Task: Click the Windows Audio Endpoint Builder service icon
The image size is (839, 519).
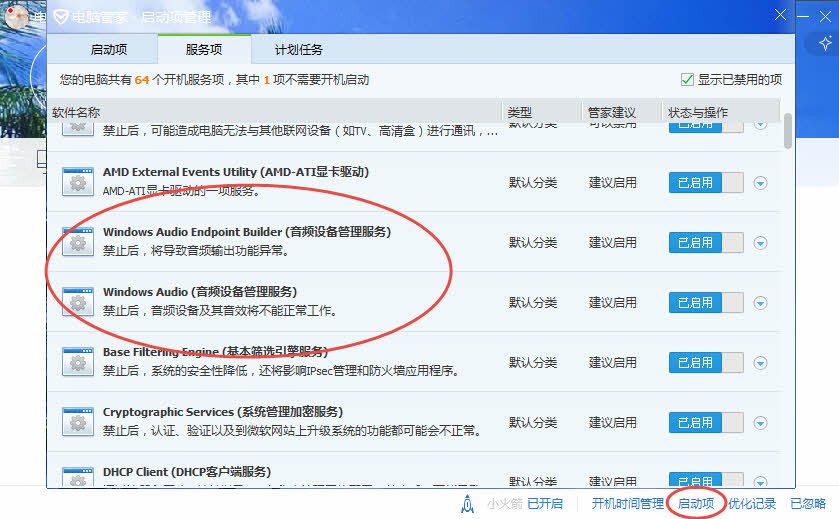Action: [78, 242]
